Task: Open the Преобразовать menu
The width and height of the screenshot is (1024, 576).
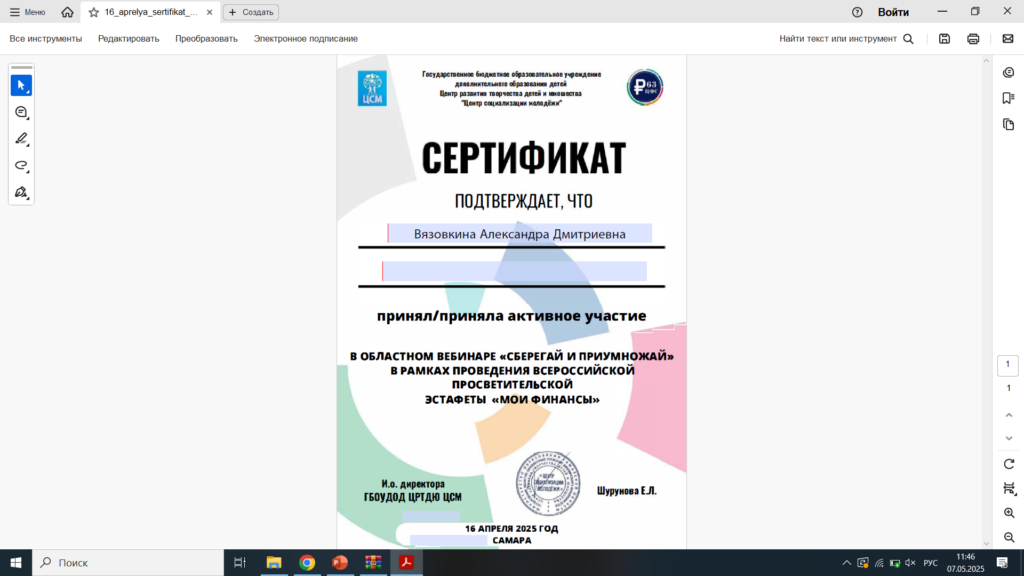Action: coord(206,39)
